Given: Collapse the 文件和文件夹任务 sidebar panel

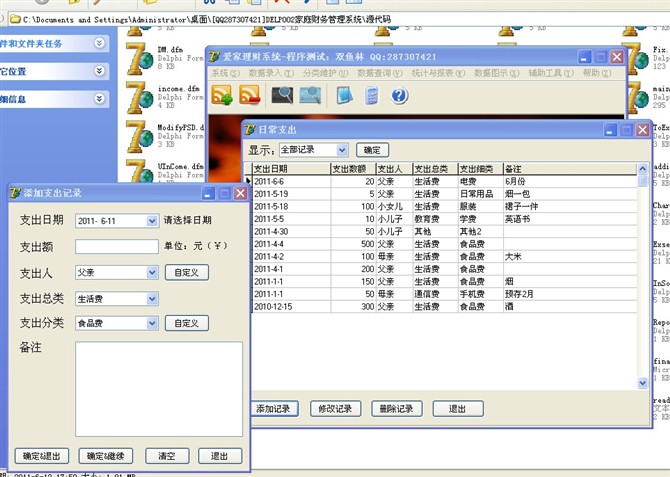Looking at the screenshot, I should [100, 43].
